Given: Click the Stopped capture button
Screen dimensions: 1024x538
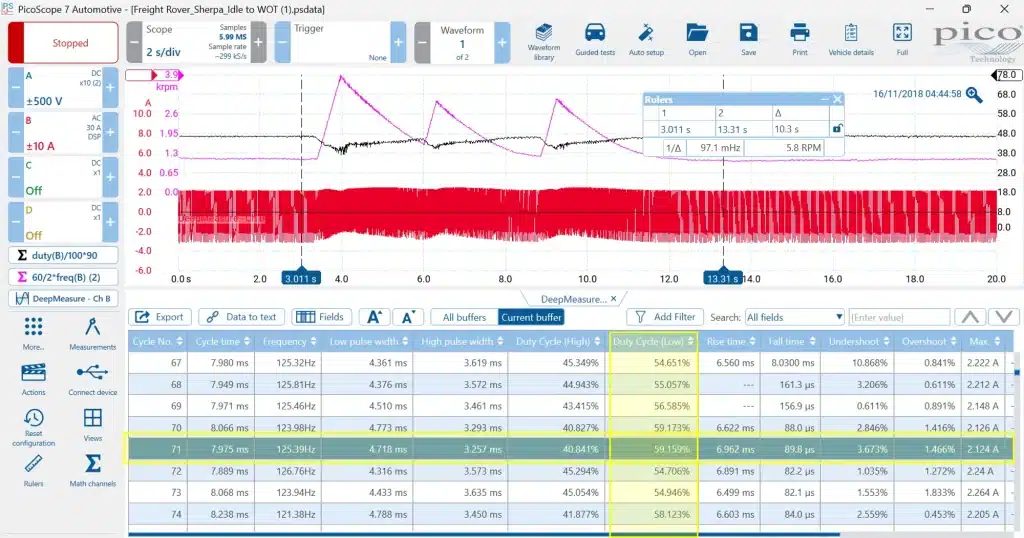Looking at the screenshot, I should pyautogui.click(x=63, y=42).
